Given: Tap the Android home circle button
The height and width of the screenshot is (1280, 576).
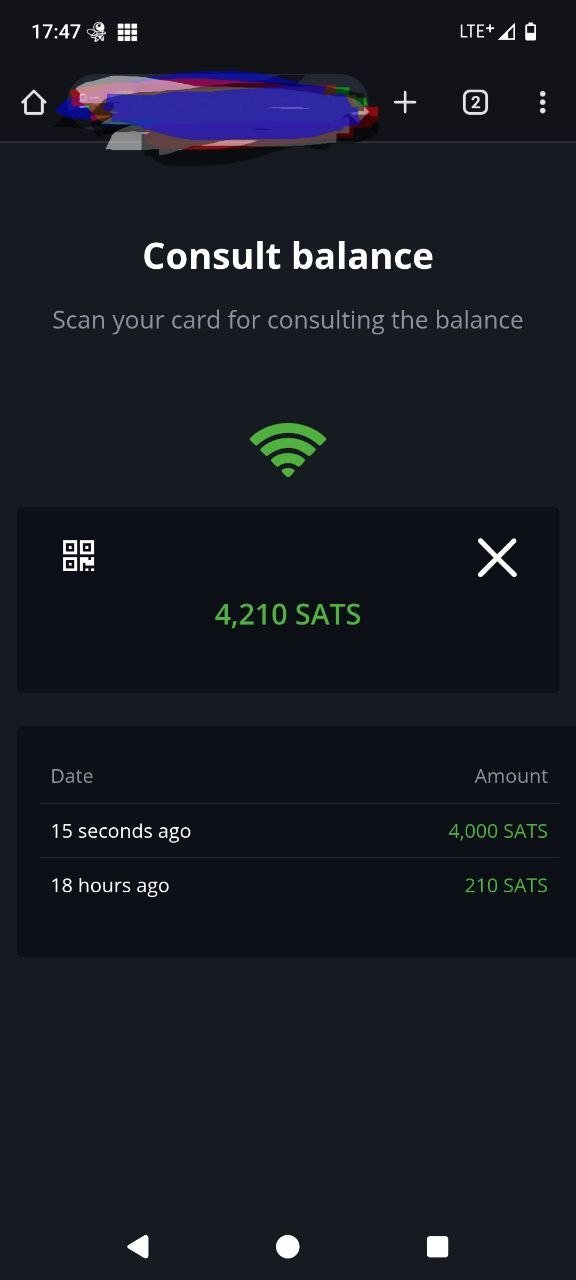Looking at the screenshot, I should 288,1246.
